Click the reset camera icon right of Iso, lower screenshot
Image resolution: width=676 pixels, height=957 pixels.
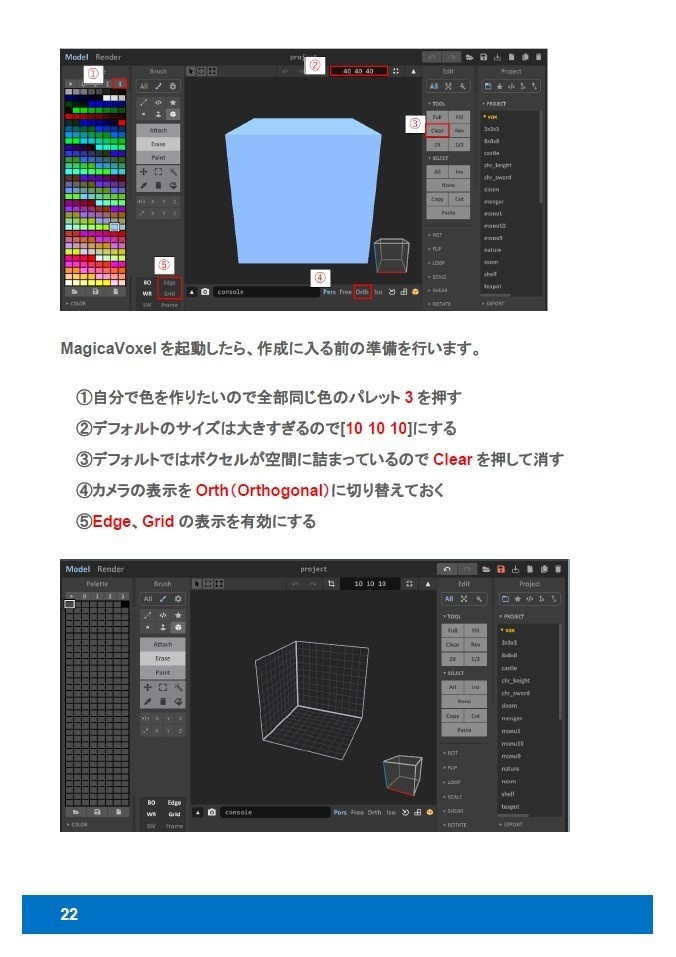405,812
